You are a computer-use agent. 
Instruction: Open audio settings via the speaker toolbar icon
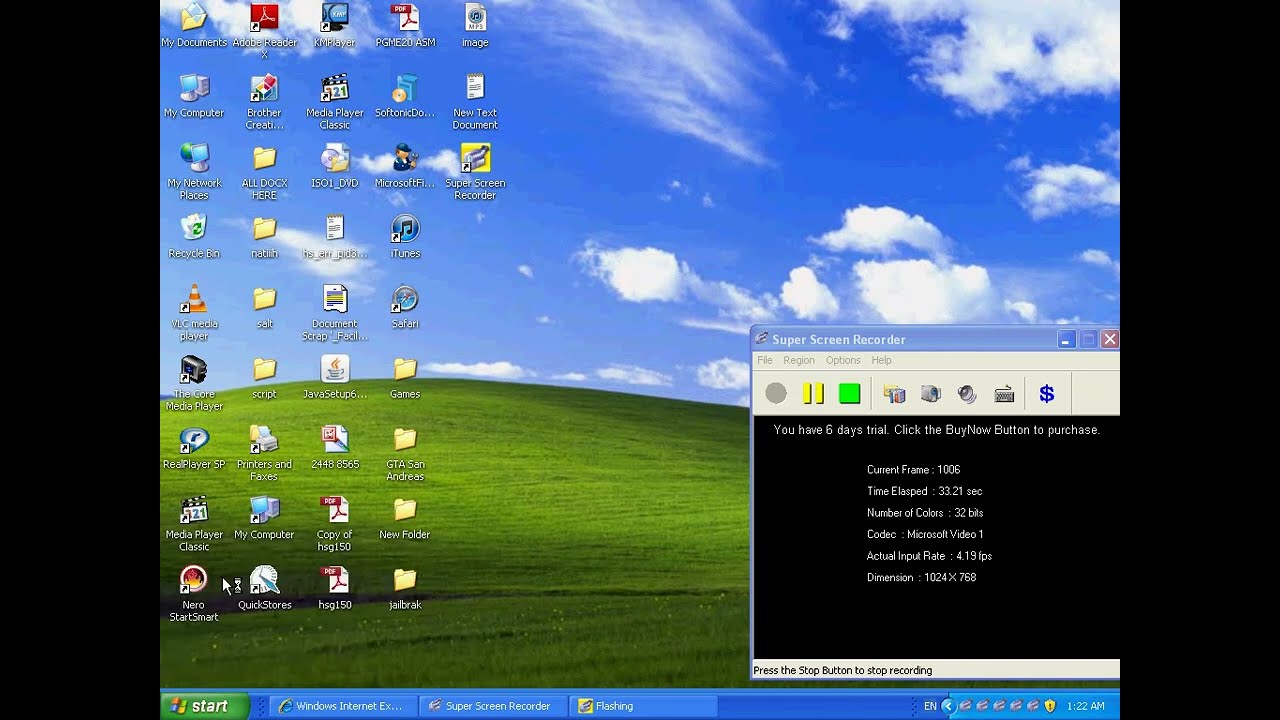967,394
